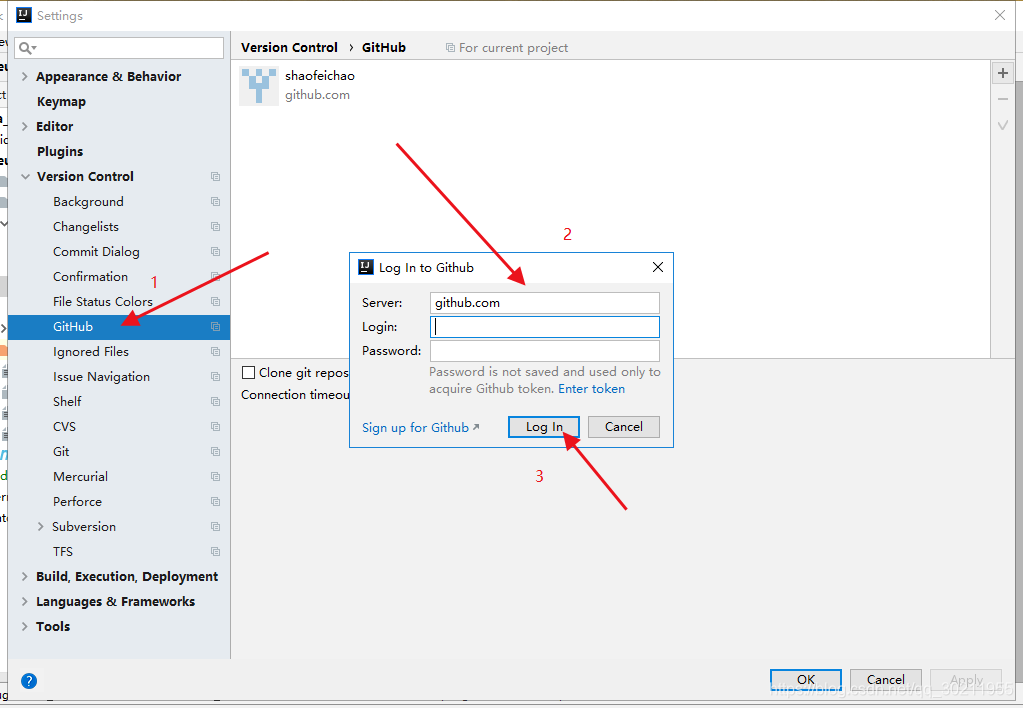
Task: Open help via the question mark icon
Action: pyautogui.click(x=29, y=681)
